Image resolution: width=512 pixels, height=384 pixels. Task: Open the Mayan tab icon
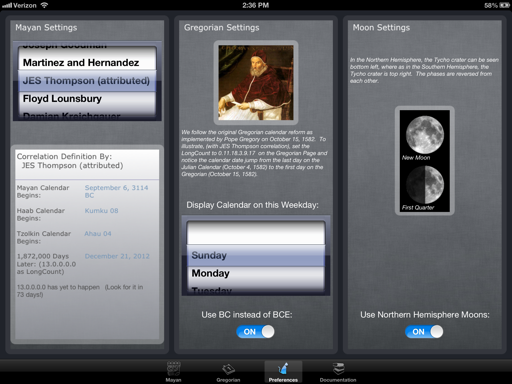(173, 369)
